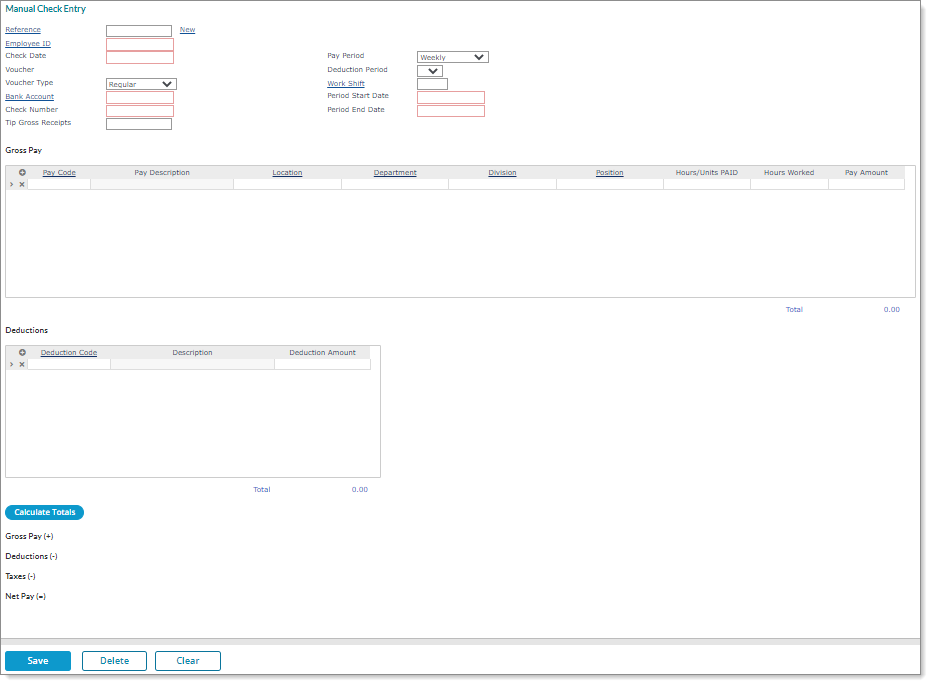The image size is (931, 685).
Task: Click inside the Period Start Date field
Action: pyautogui.click(x=451, y=96)
